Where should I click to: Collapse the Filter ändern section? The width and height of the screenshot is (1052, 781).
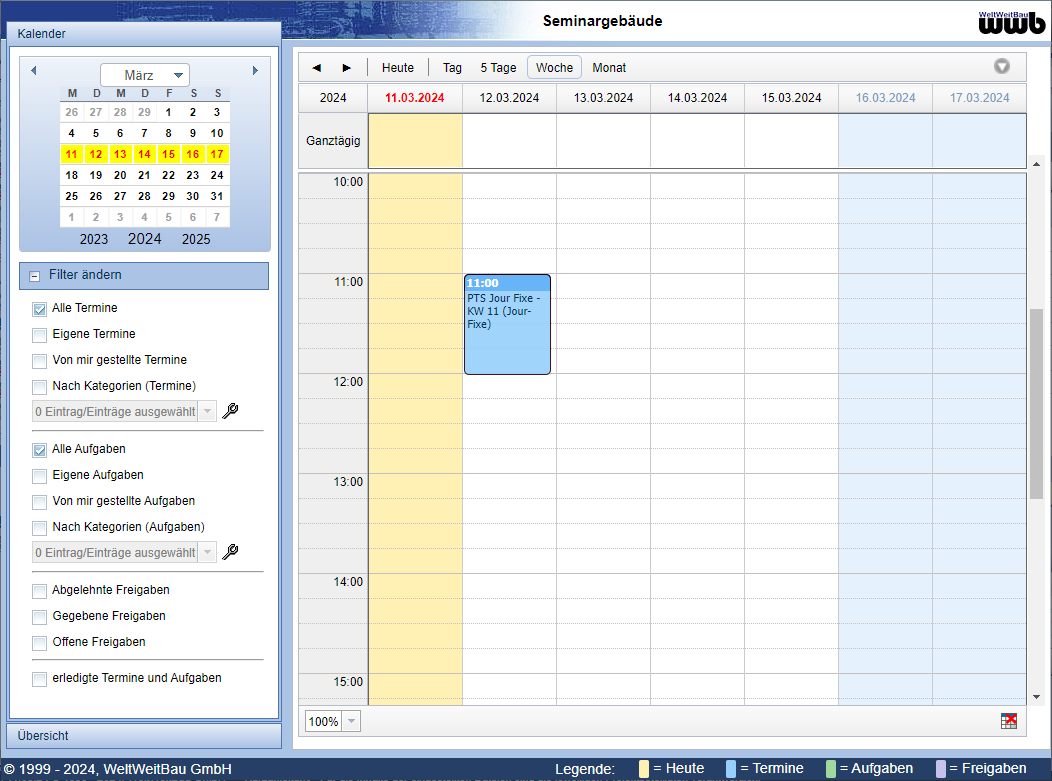[34, 276]
